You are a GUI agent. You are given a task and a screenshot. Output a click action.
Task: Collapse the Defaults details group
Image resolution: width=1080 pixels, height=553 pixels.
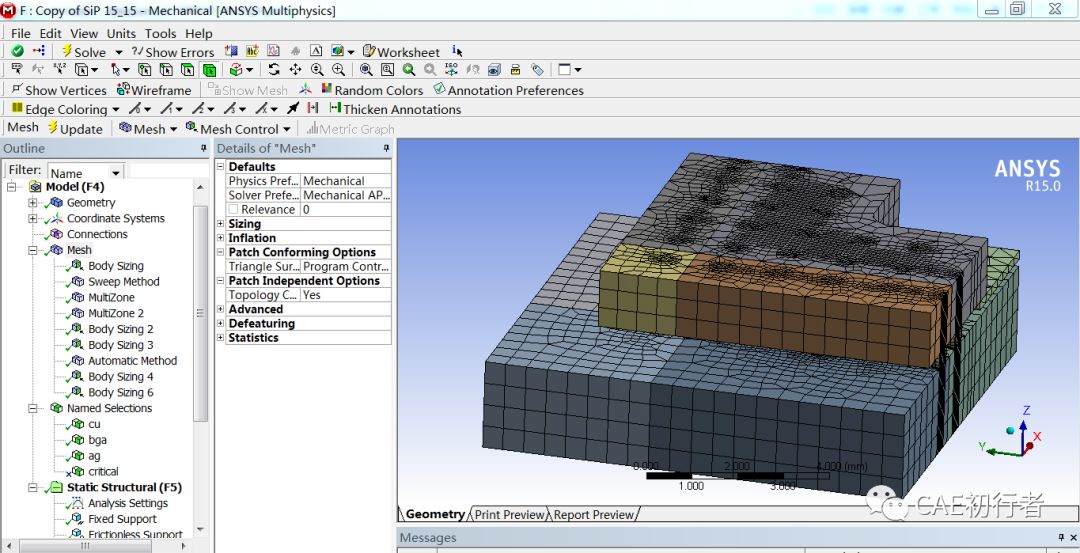click(x=220, y=167)
